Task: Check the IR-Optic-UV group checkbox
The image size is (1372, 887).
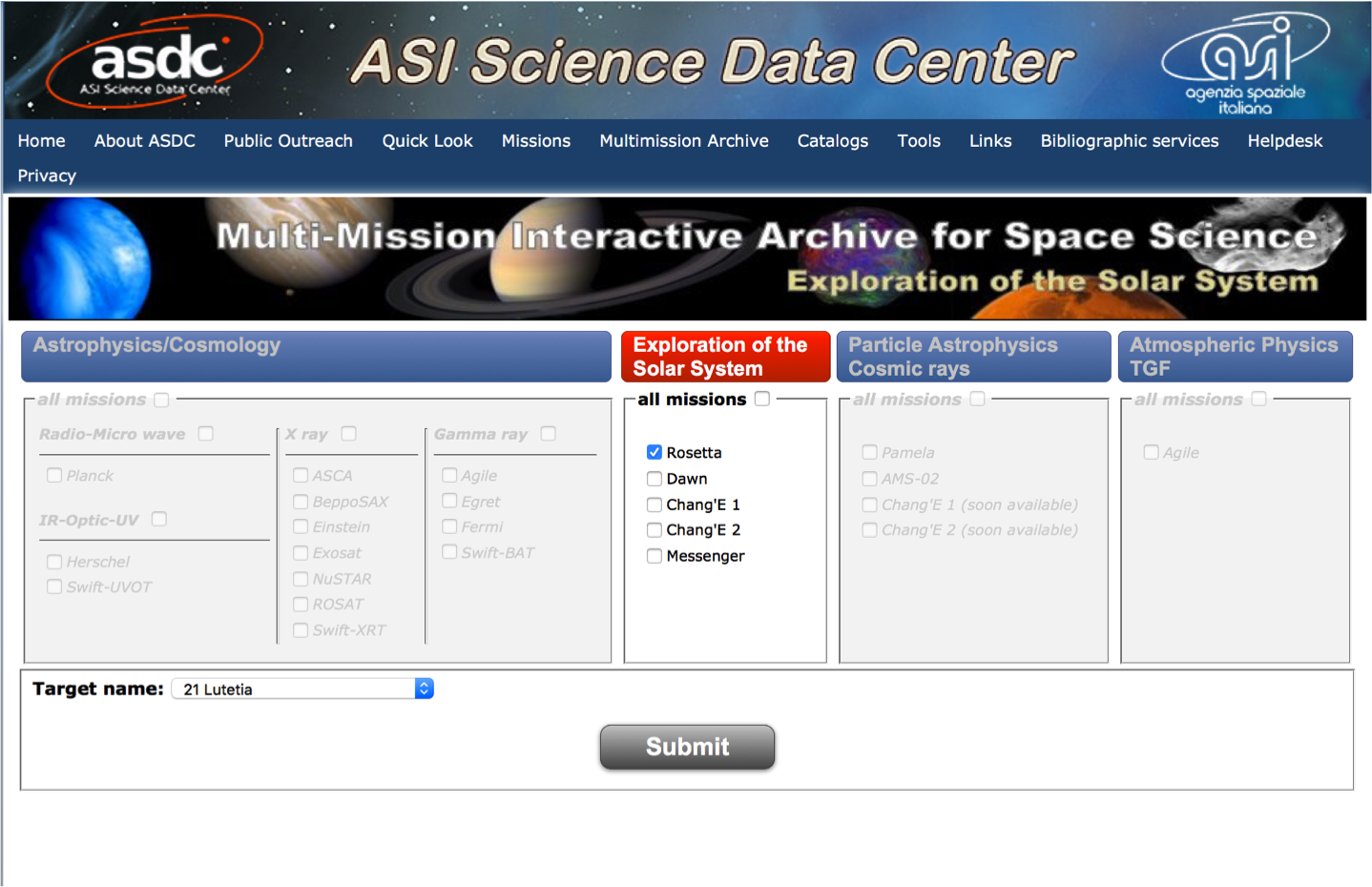Action: (x=159, y=519)
